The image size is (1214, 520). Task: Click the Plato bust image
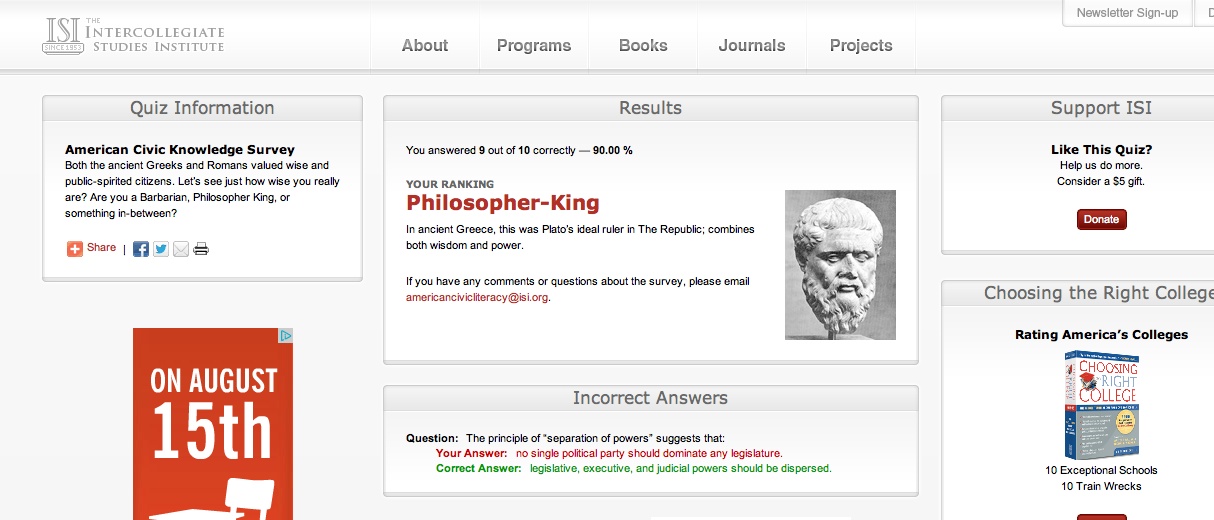(x=840, y=265)
